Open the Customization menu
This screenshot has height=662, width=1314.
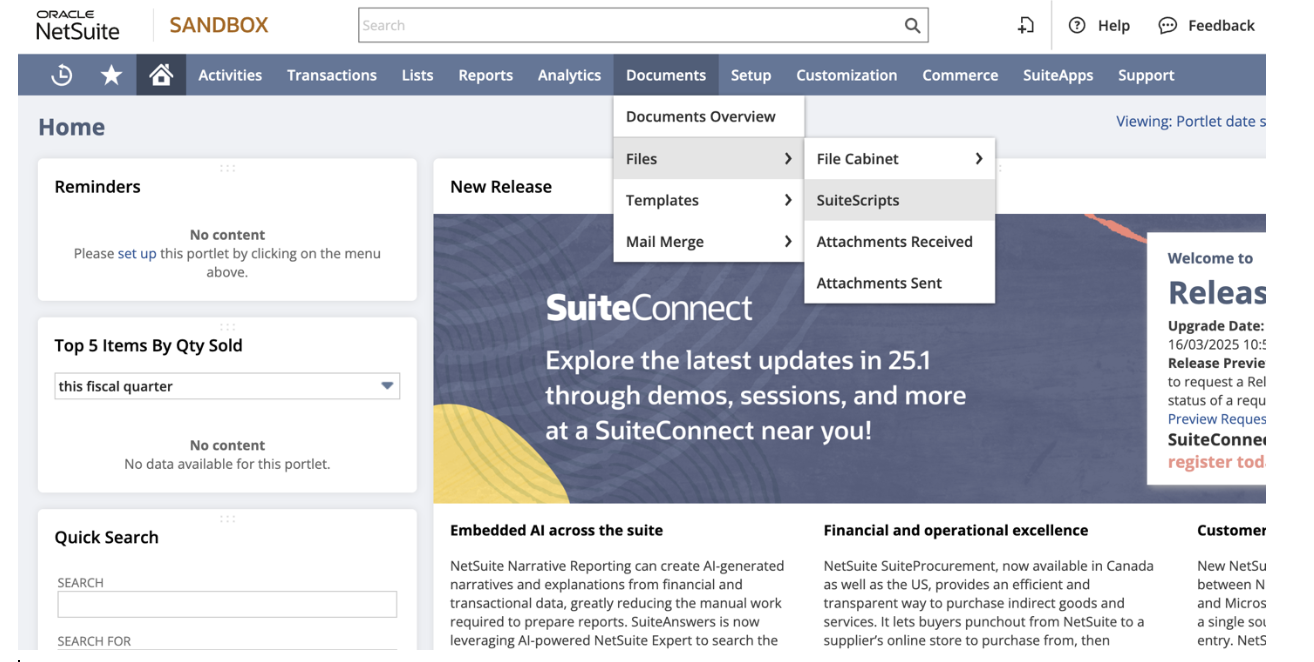(847, 75)
